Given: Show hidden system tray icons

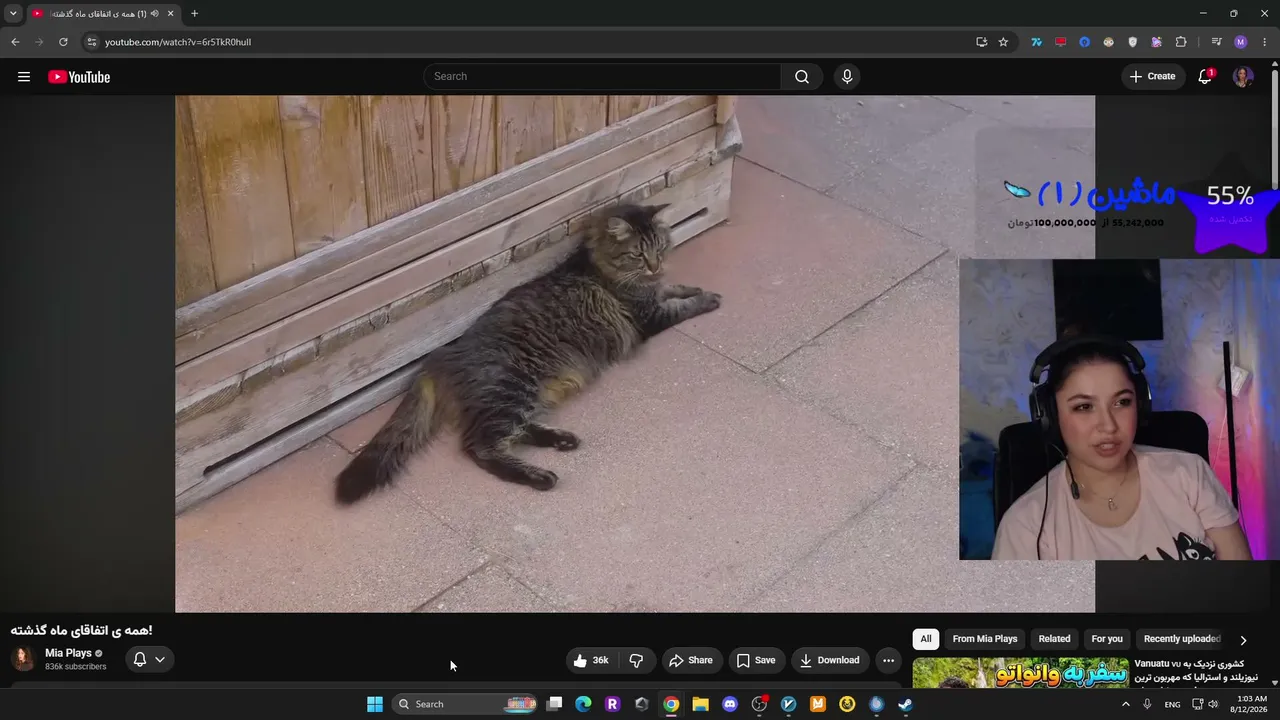Looking at the screenshot, I should click(1126, 704).
